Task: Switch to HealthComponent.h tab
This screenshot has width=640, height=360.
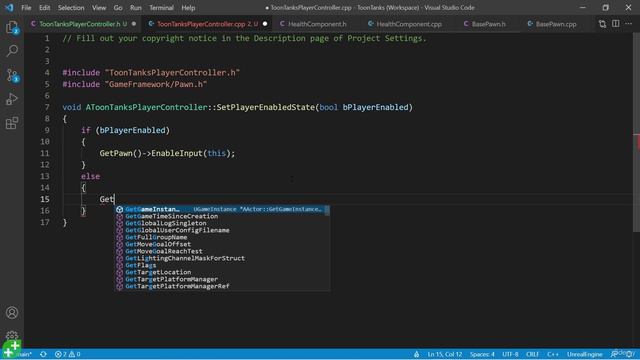Action: tap(317, 24)
